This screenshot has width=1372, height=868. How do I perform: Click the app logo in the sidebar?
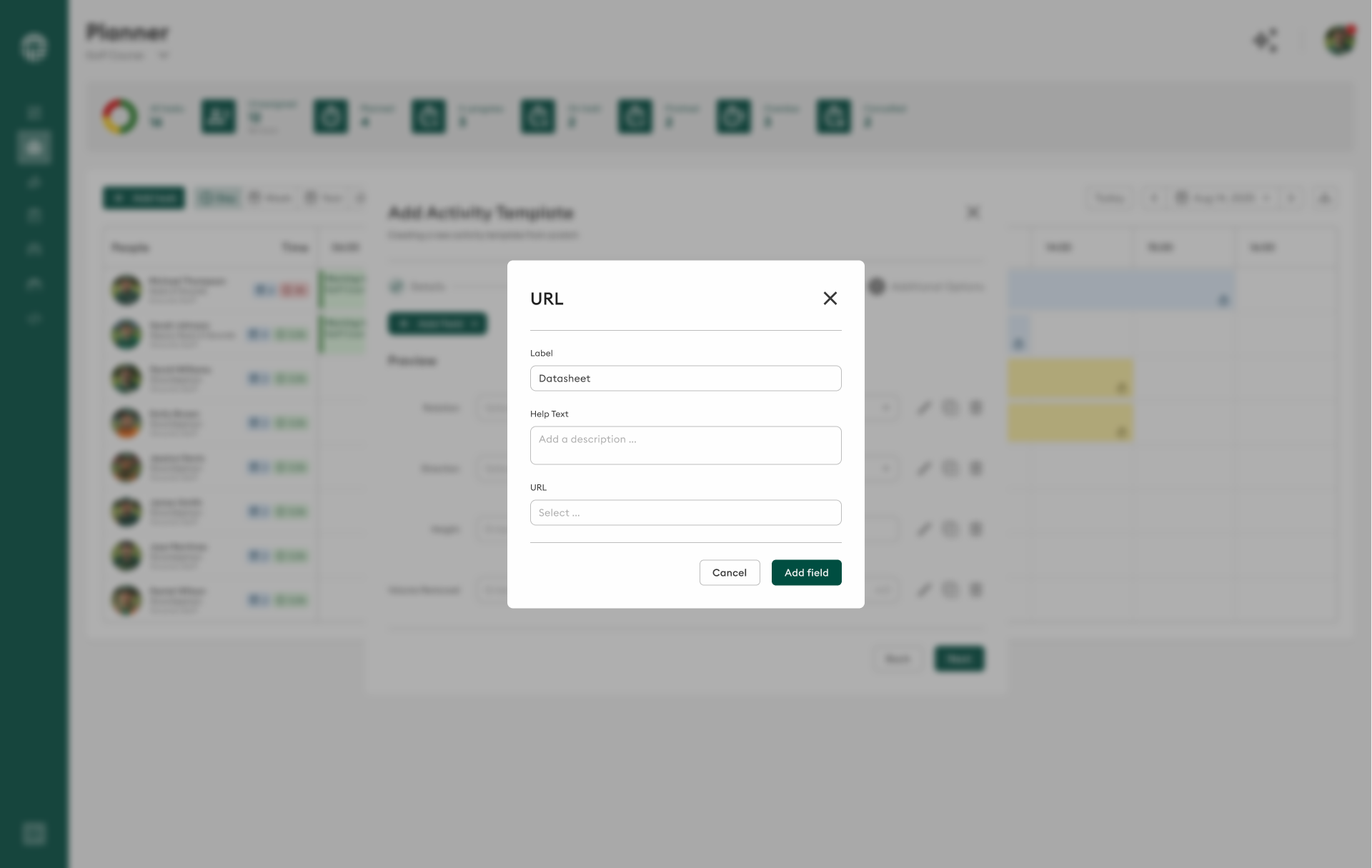coord(34,47)
